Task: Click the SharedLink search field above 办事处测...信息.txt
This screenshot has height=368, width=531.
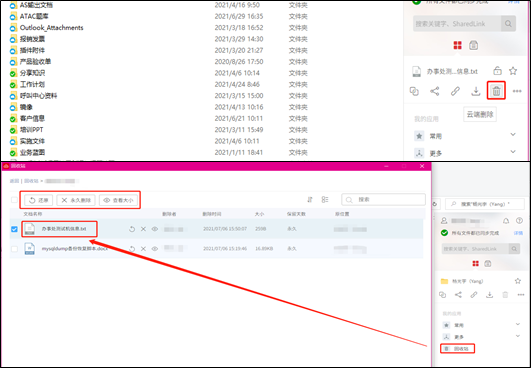Action: (x=457, y=24)
